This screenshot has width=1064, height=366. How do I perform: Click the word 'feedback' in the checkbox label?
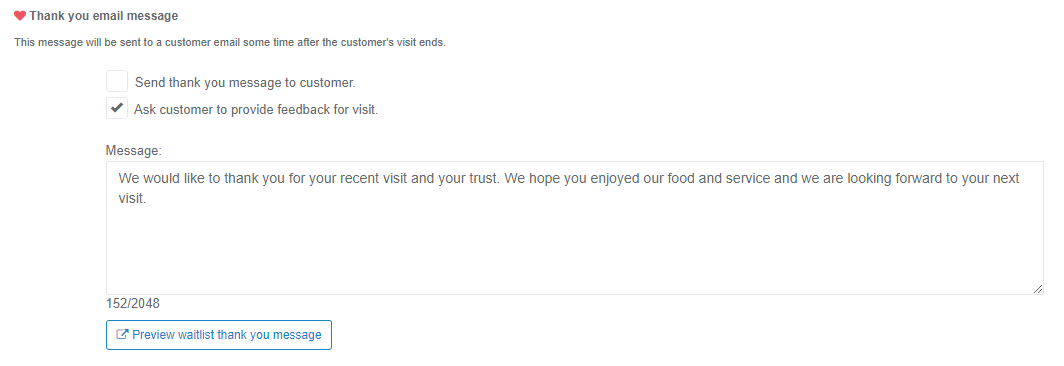tap(303, 109)
